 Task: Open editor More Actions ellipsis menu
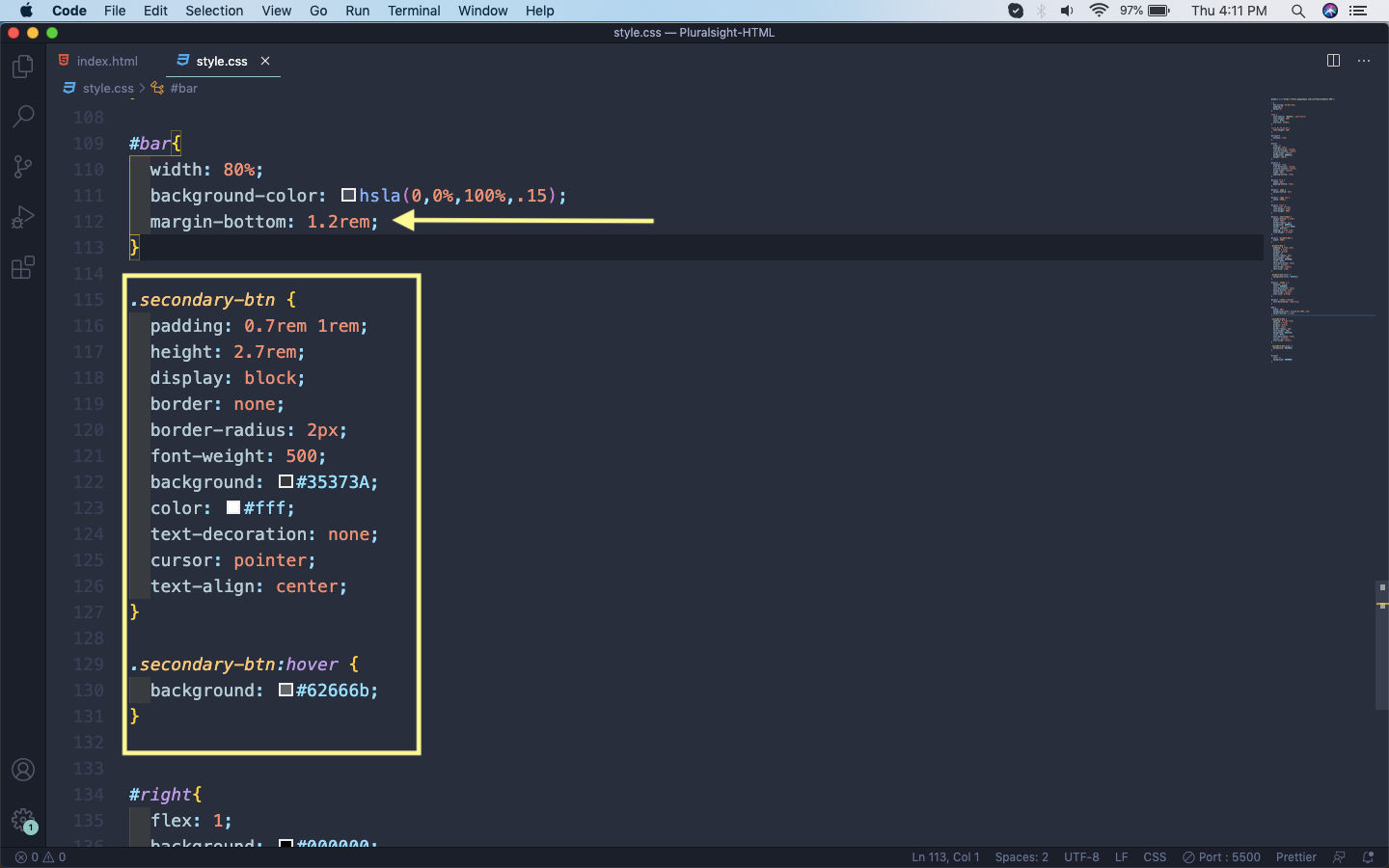tap(1364, 61)
